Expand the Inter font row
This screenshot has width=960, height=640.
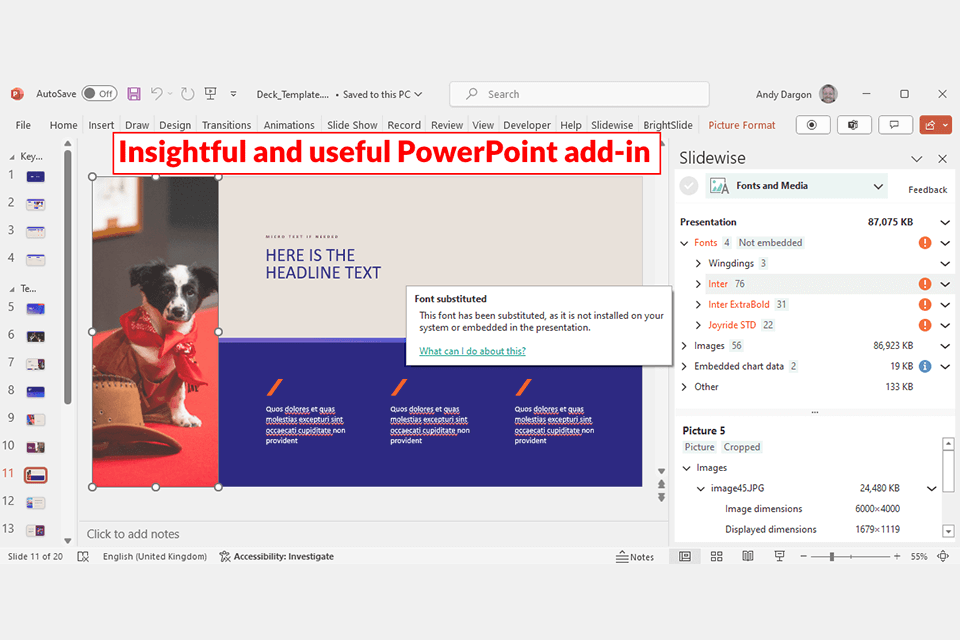point(698,284)
